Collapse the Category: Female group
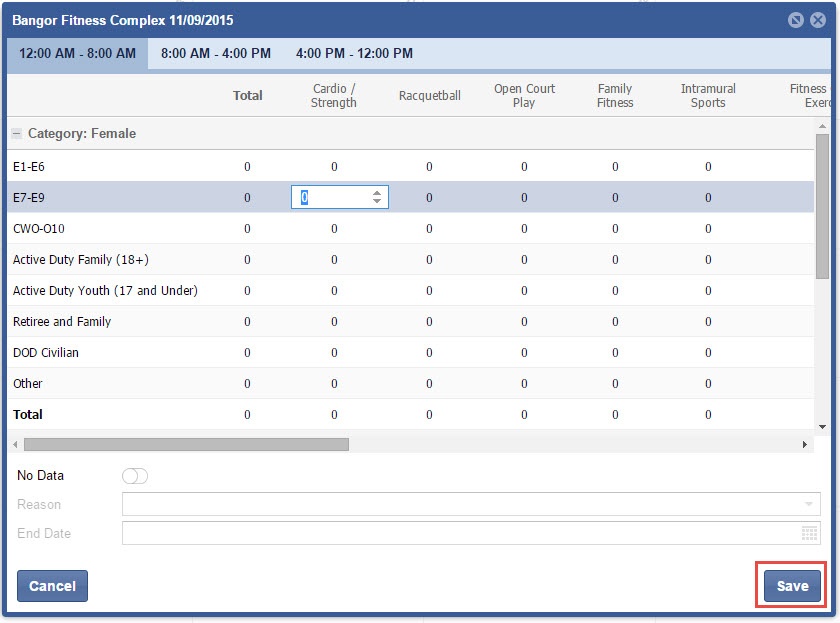Image resolution: width=840 pixels, height=623 pixels. click(17, 133)
